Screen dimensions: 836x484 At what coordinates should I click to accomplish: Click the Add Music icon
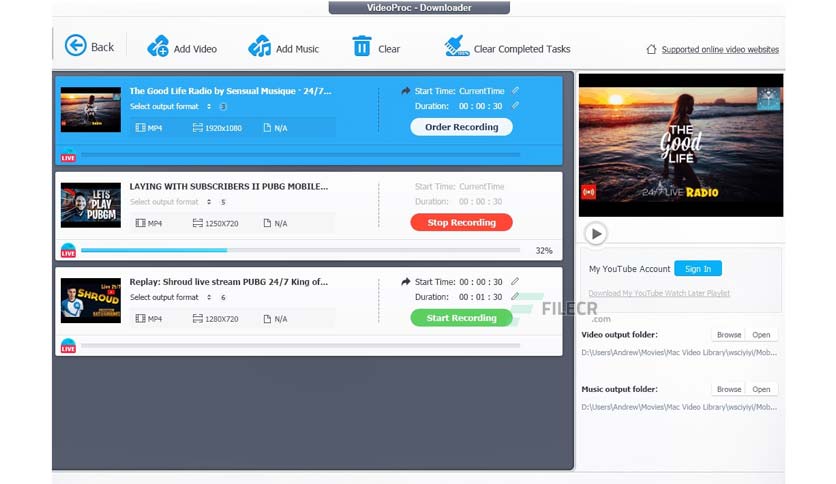[x=260, y=46]
